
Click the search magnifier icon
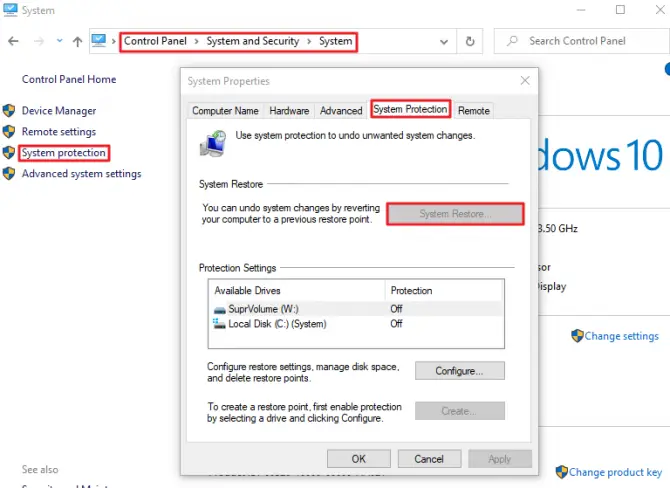point(512,41)
